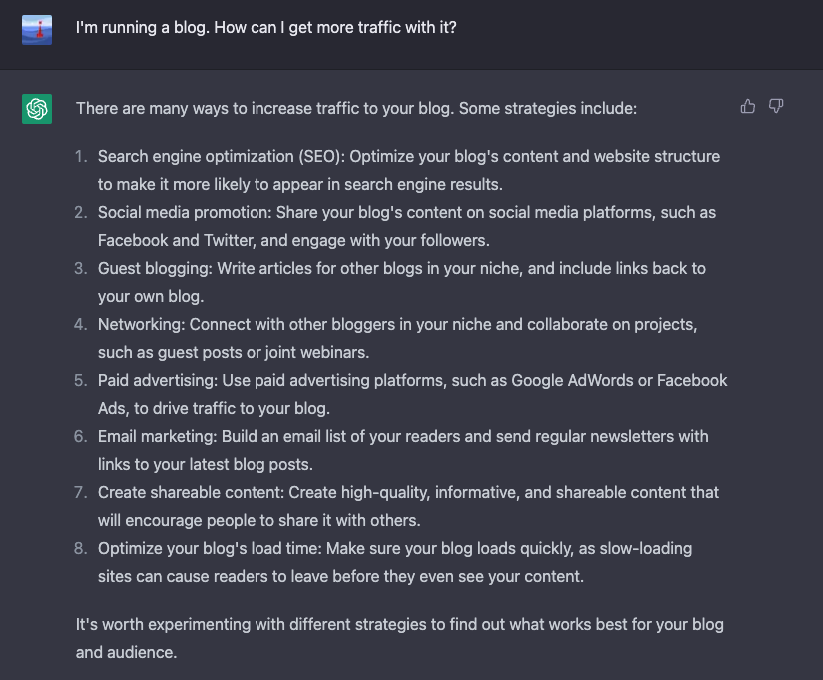Click the thumbs down icon on the response
Screen dimensions: 823x680
tap(776, 107)
